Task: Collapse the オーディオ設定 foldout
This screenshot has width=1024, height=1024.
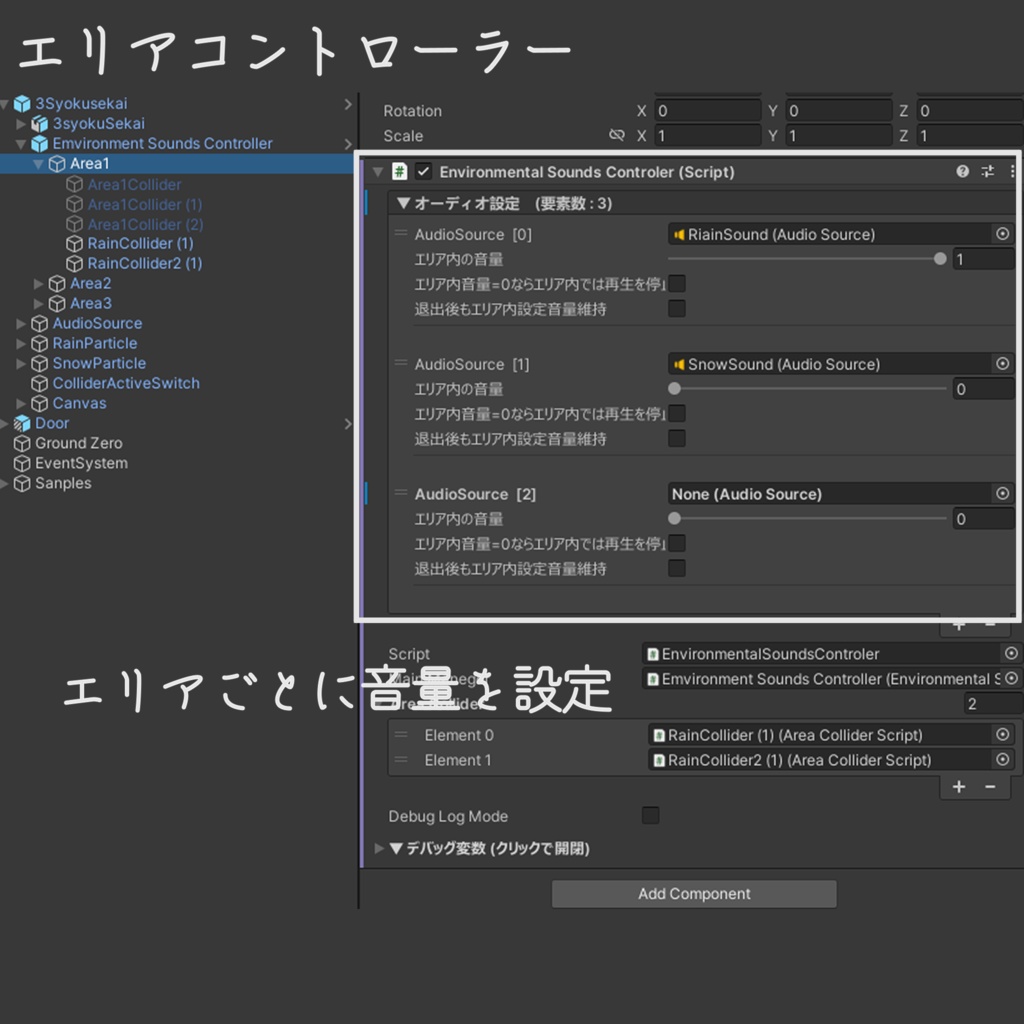Action: tap(403, 203)
